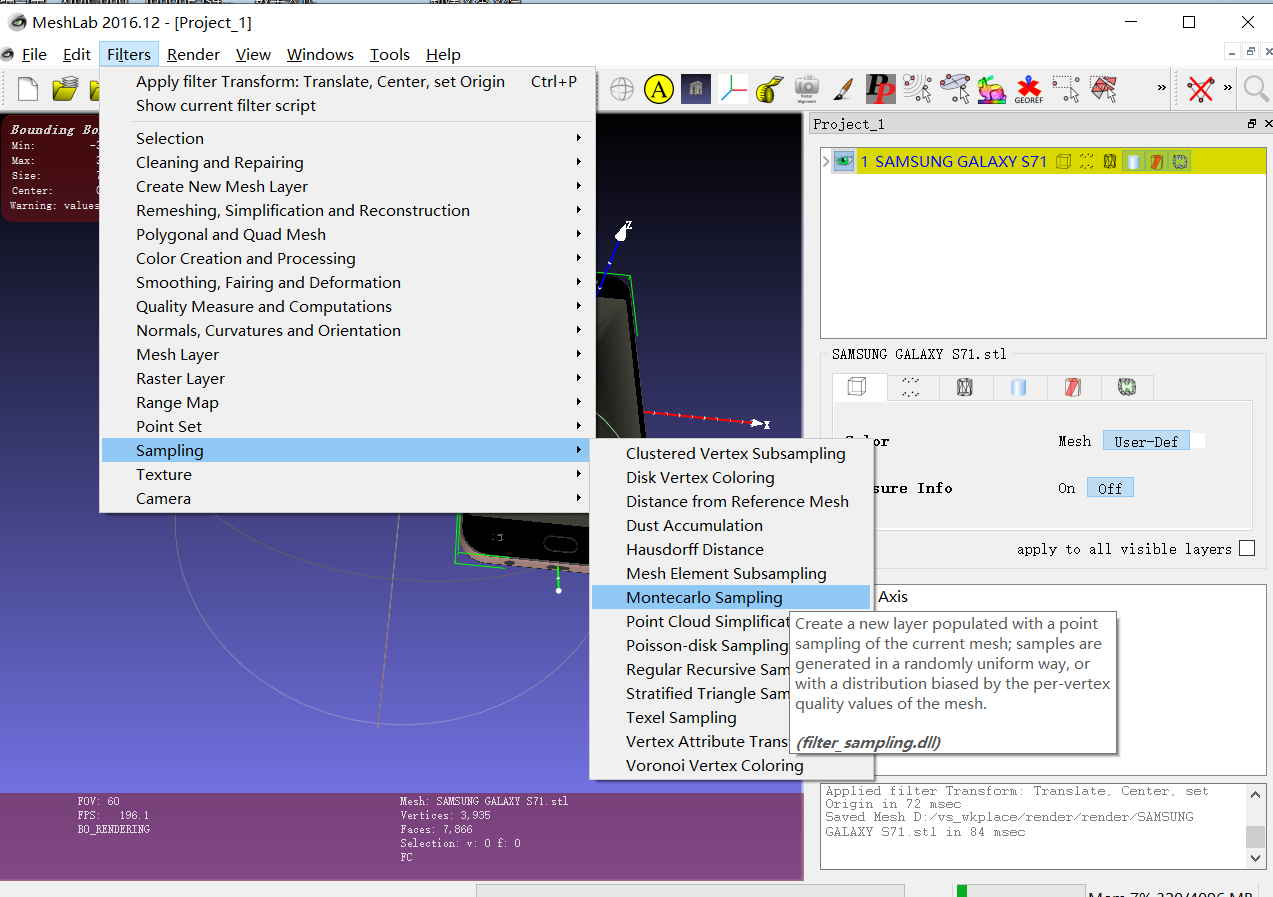Open Remeshing, Simplification and Reconstruction submenu

click(348, 210)
